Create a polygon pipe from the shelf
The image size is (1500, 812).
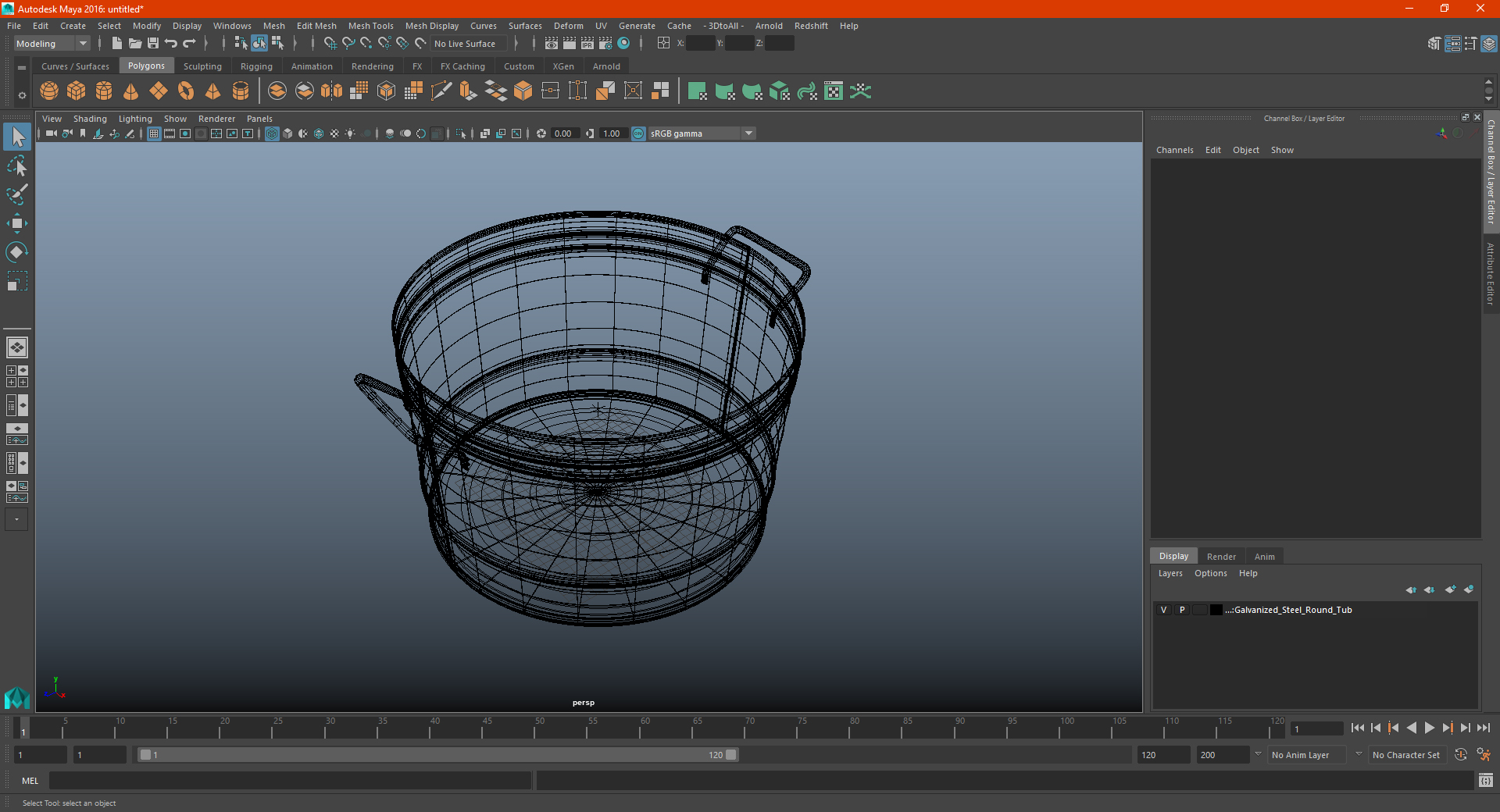click(241, 91)
